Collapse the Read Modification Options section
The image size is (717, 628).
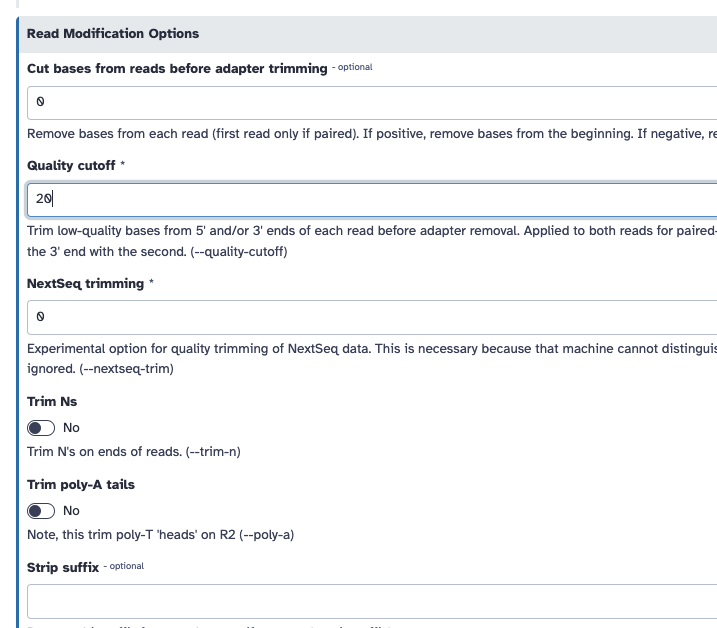point(113,34)
